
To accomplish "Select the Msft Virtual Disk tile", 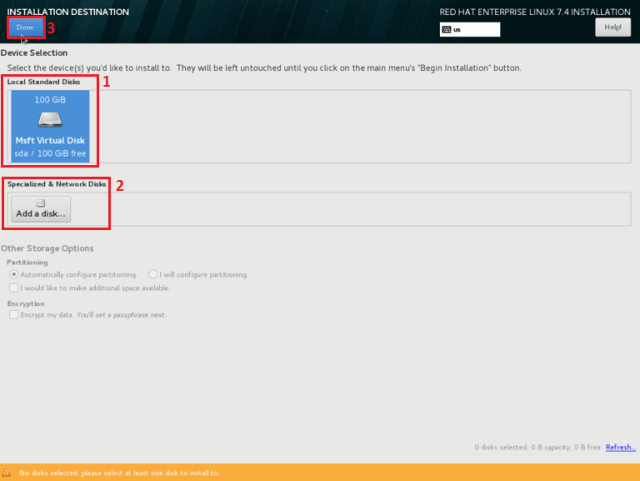I will [x=50, y=126].
